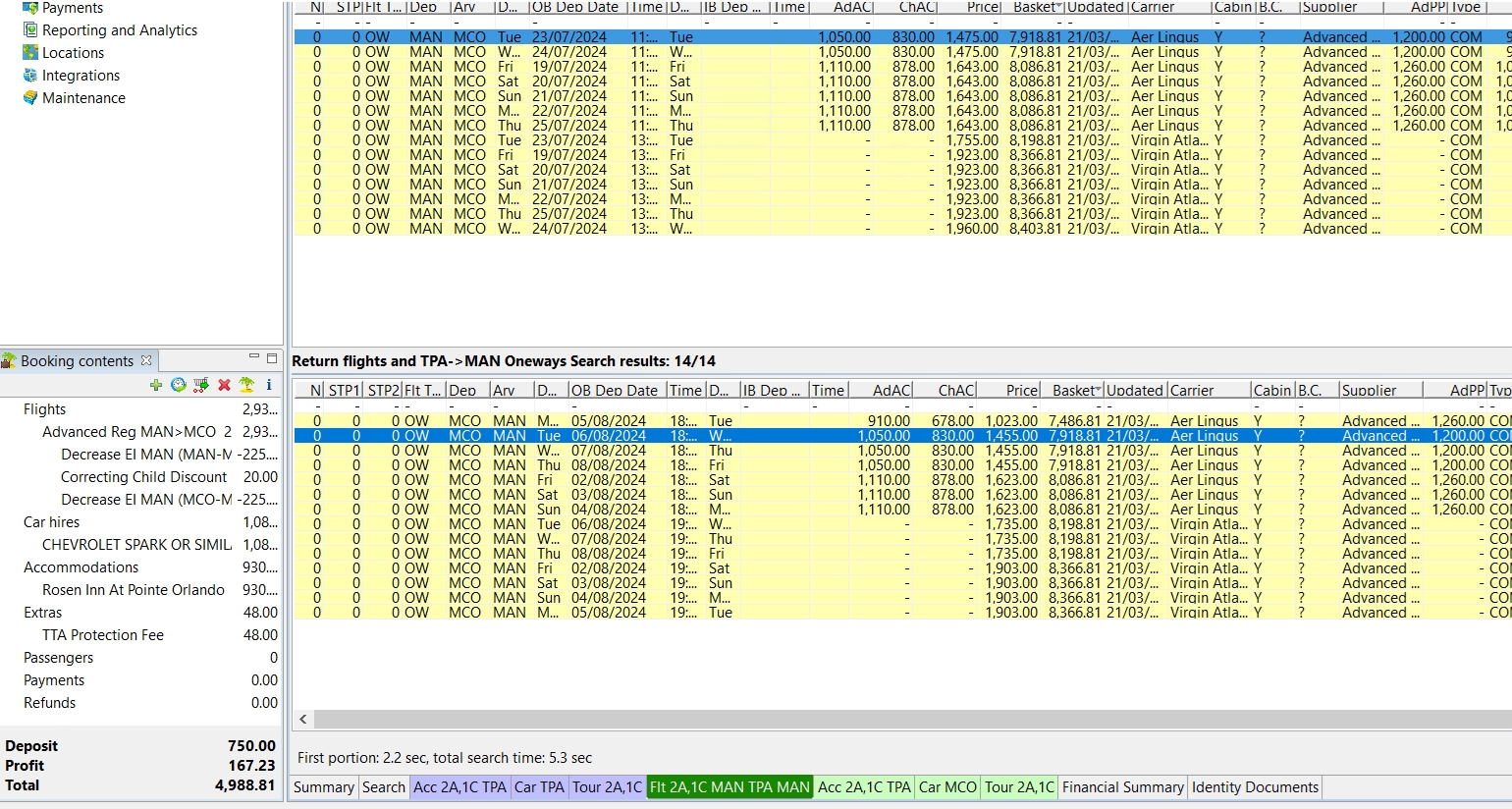The image size is (1512, 809).
Task: Click the green plus add icon
Action: point(156,385)
